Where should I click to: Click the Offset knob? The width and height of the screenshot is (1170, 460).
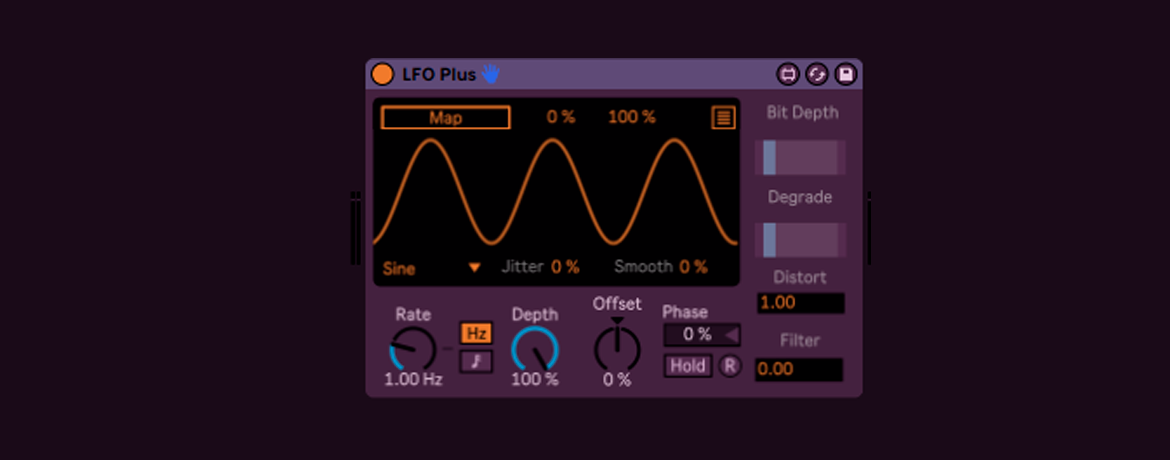coord(617,349)
